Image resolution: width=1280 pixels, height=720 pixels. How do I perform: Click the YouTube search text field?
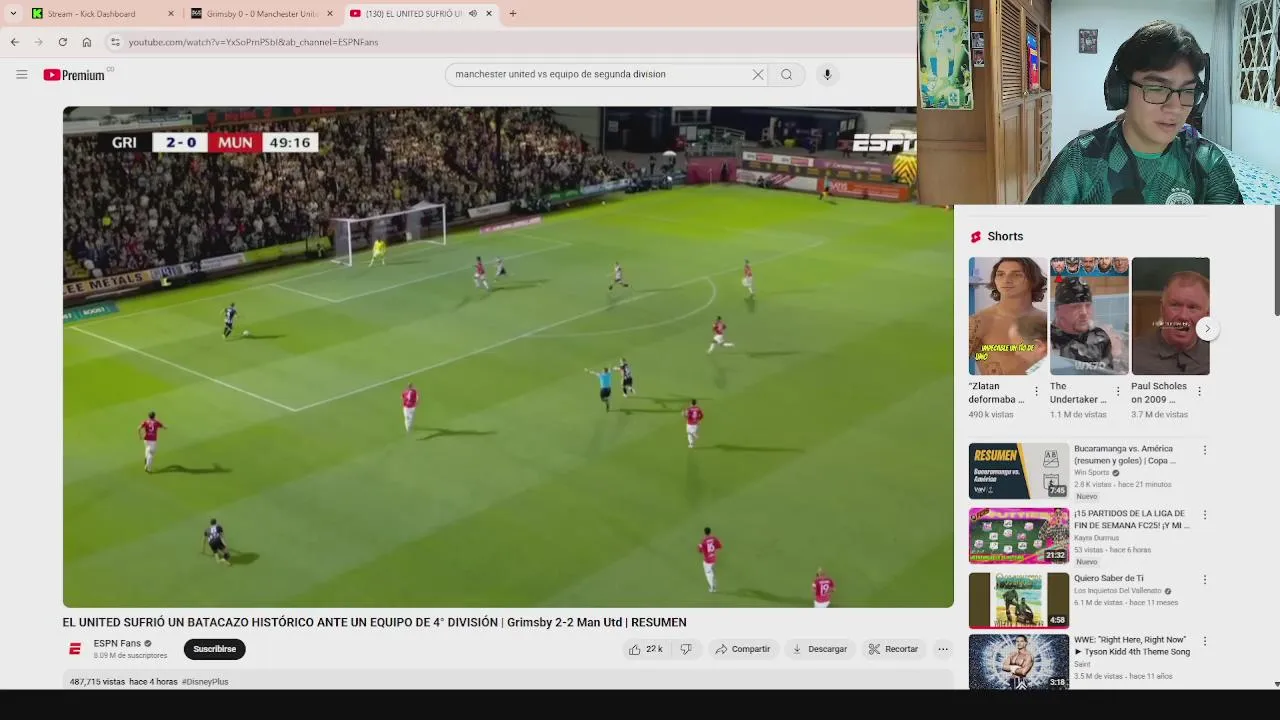point(600,74)
